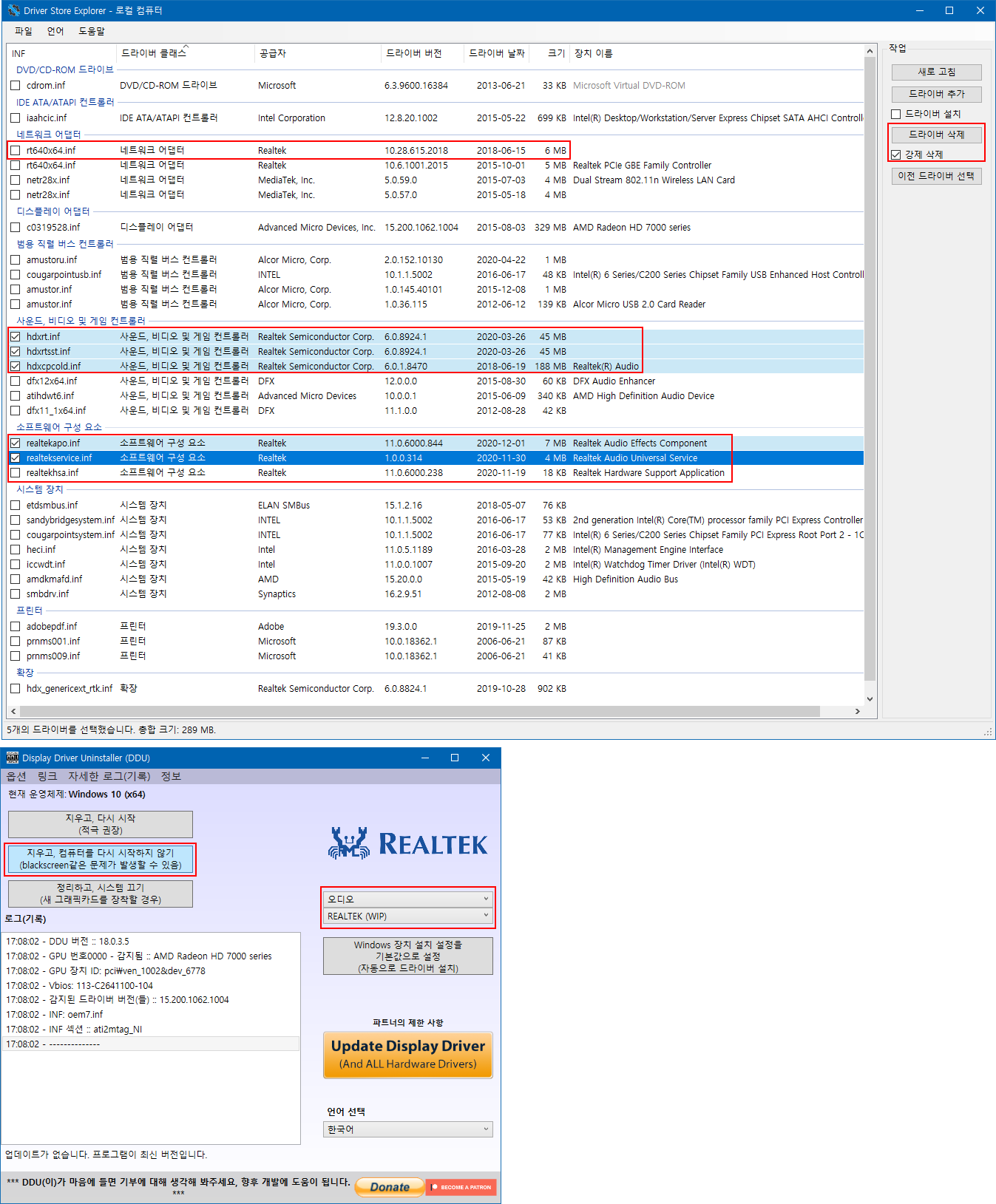Select the rt640x64.inf version 10.28.615.2018 row
Viewport: 996px width, 1204px height.
(x=436, y=151)
